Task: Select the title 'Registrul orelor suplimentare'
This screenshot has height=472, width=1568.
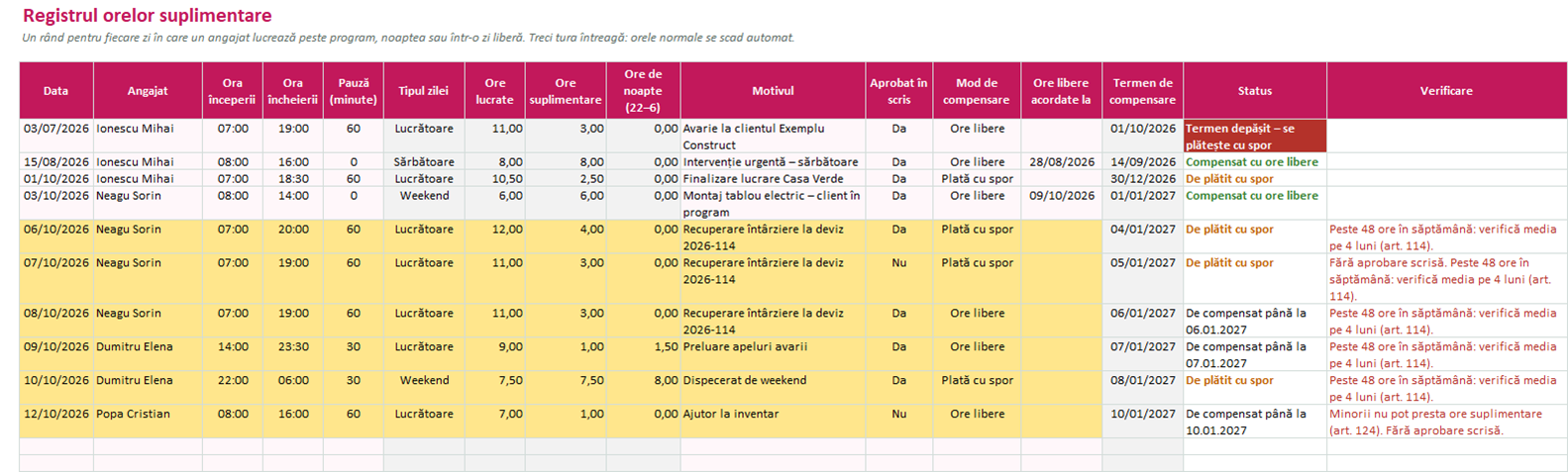Action: tap(147, 16)
